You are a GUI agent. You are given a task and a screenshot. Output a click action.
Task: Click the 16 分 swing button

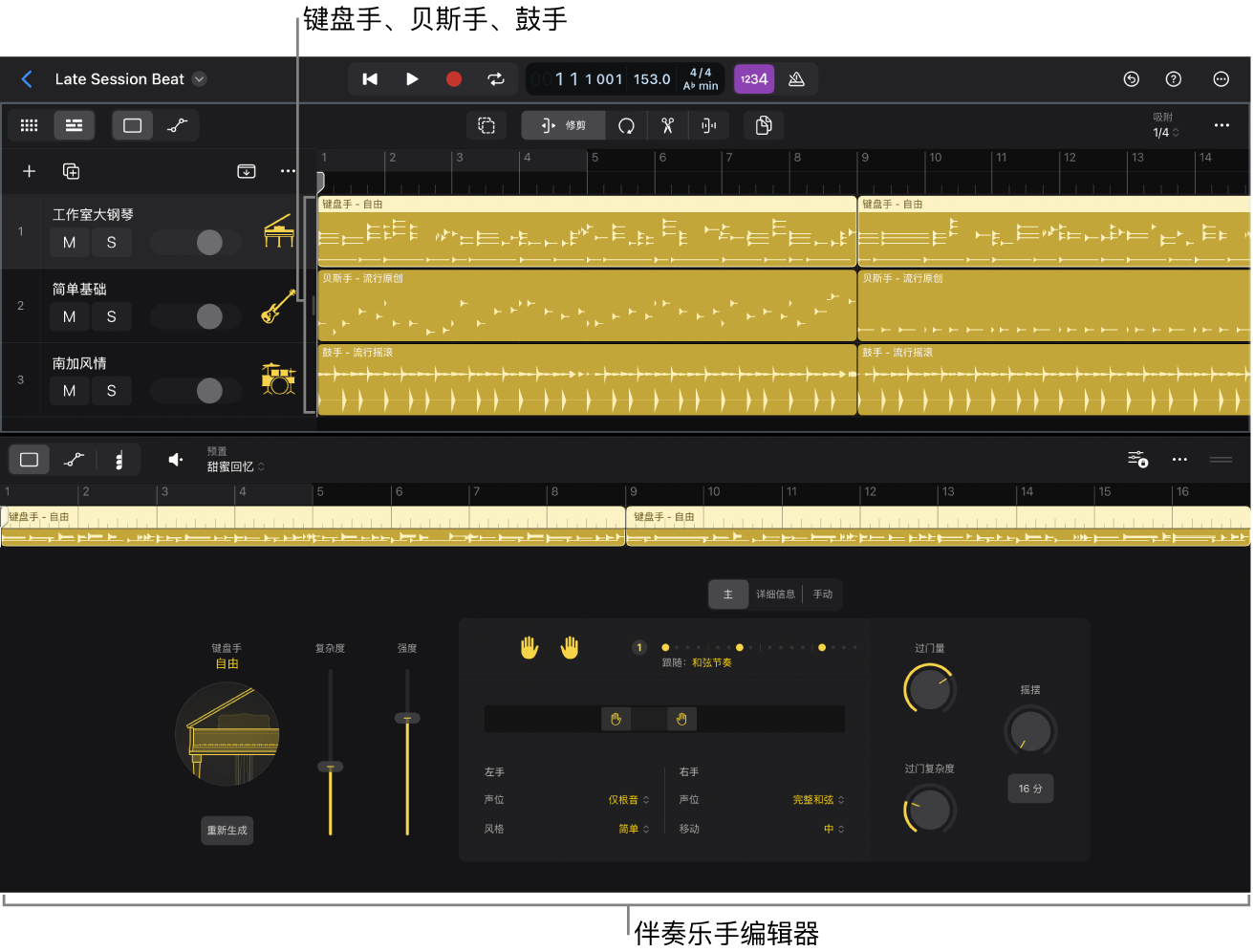point(1030,789)
